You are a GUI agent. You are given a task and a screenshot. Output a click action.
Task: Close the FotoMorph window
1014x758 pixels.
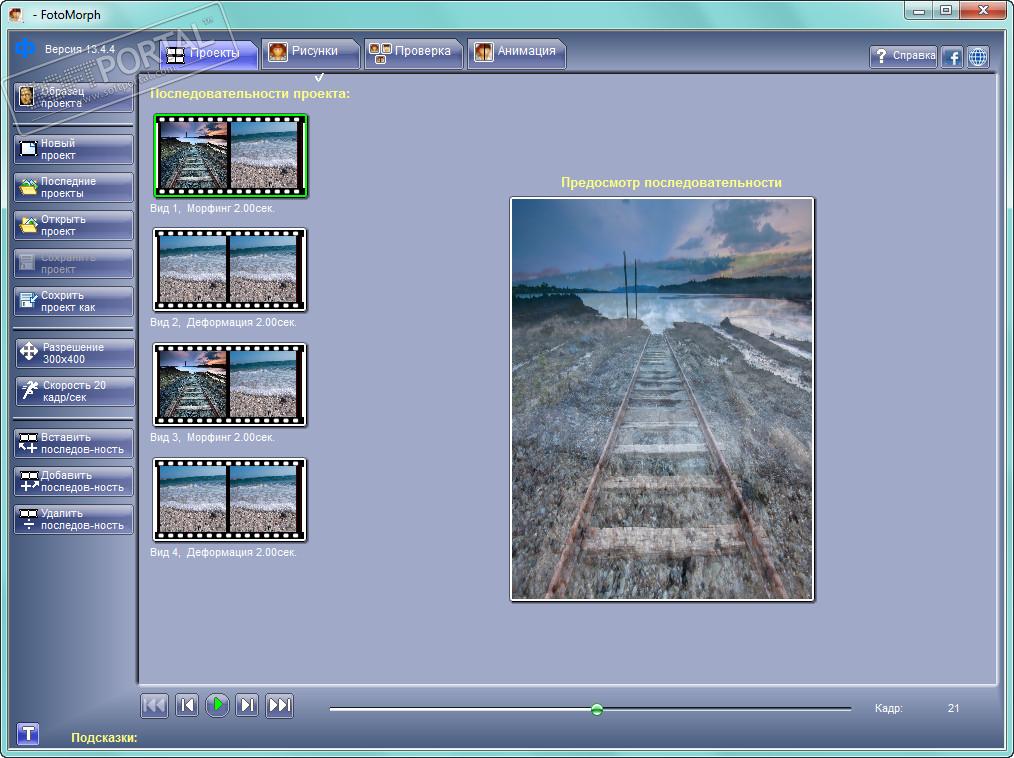[982, 10]
